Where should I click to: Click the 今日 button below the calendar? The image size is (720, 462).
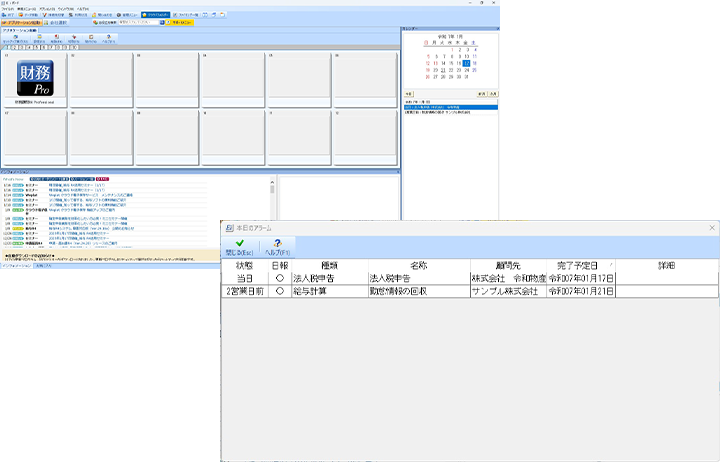410,92
